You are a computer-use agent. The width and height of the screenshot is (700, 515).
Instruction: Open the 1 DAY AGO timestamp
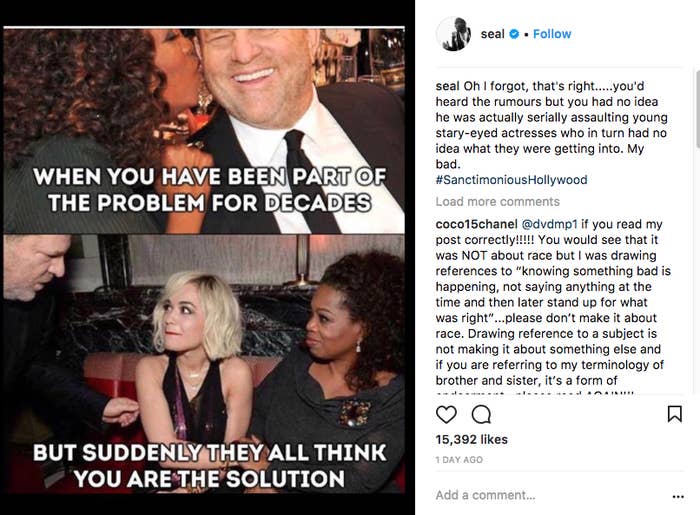[459, 460]
